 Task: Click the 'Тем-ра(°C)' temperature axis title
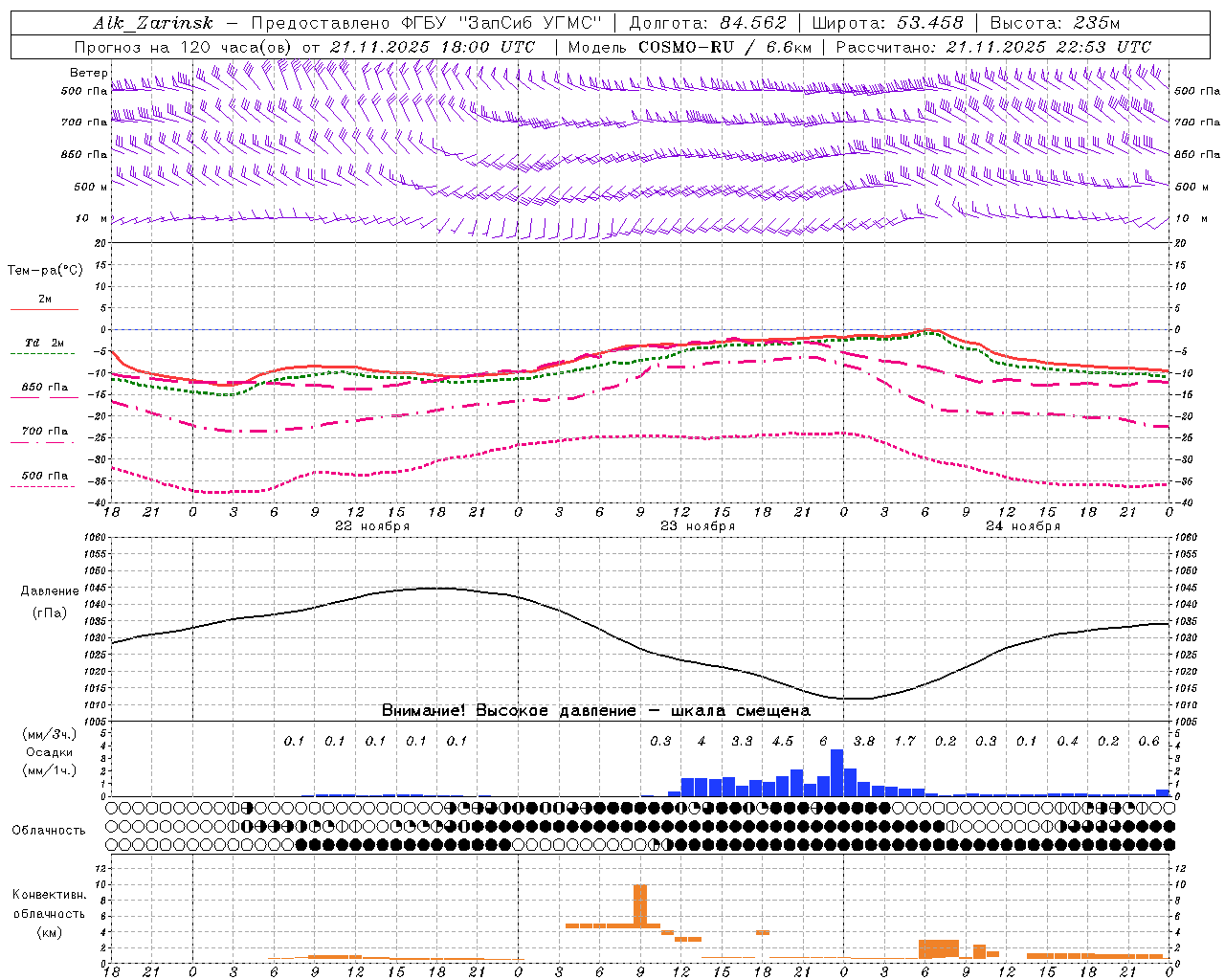[45, 271]
